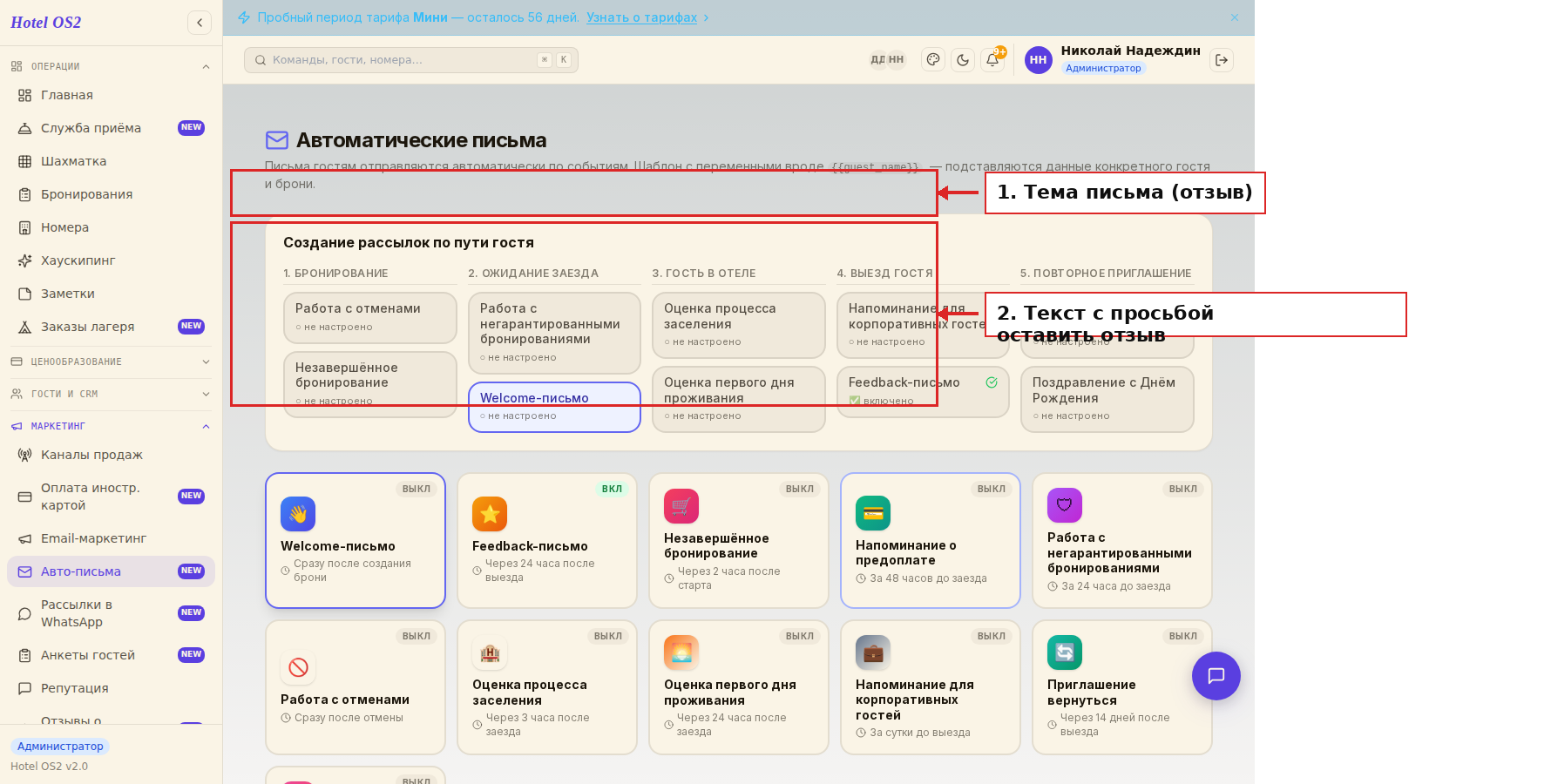1551x784 pixels.
Task: Click the shield icon of non-guaranteed bookings card
Action: click(x=1065, y=505)
